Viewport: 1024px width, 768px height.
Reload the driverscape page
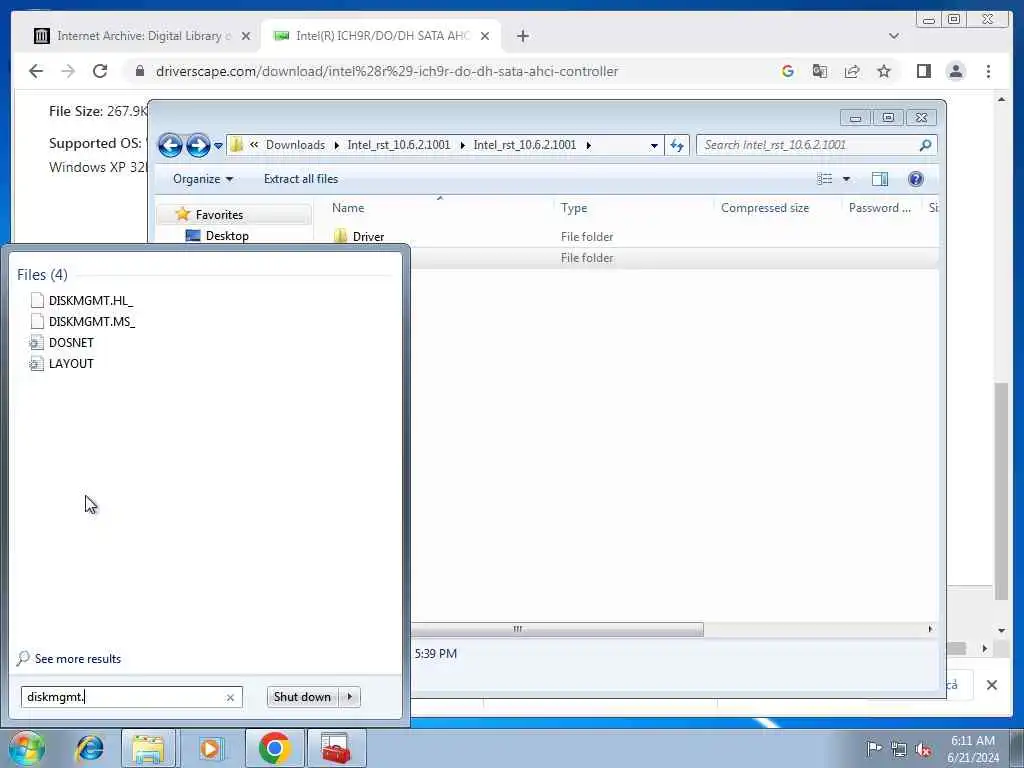tap(100, 71)
